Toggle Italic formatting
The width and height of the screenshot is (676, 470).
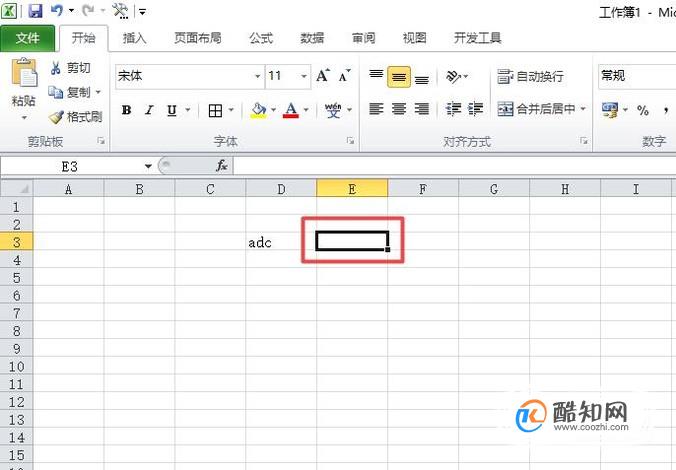click(149, 111)
